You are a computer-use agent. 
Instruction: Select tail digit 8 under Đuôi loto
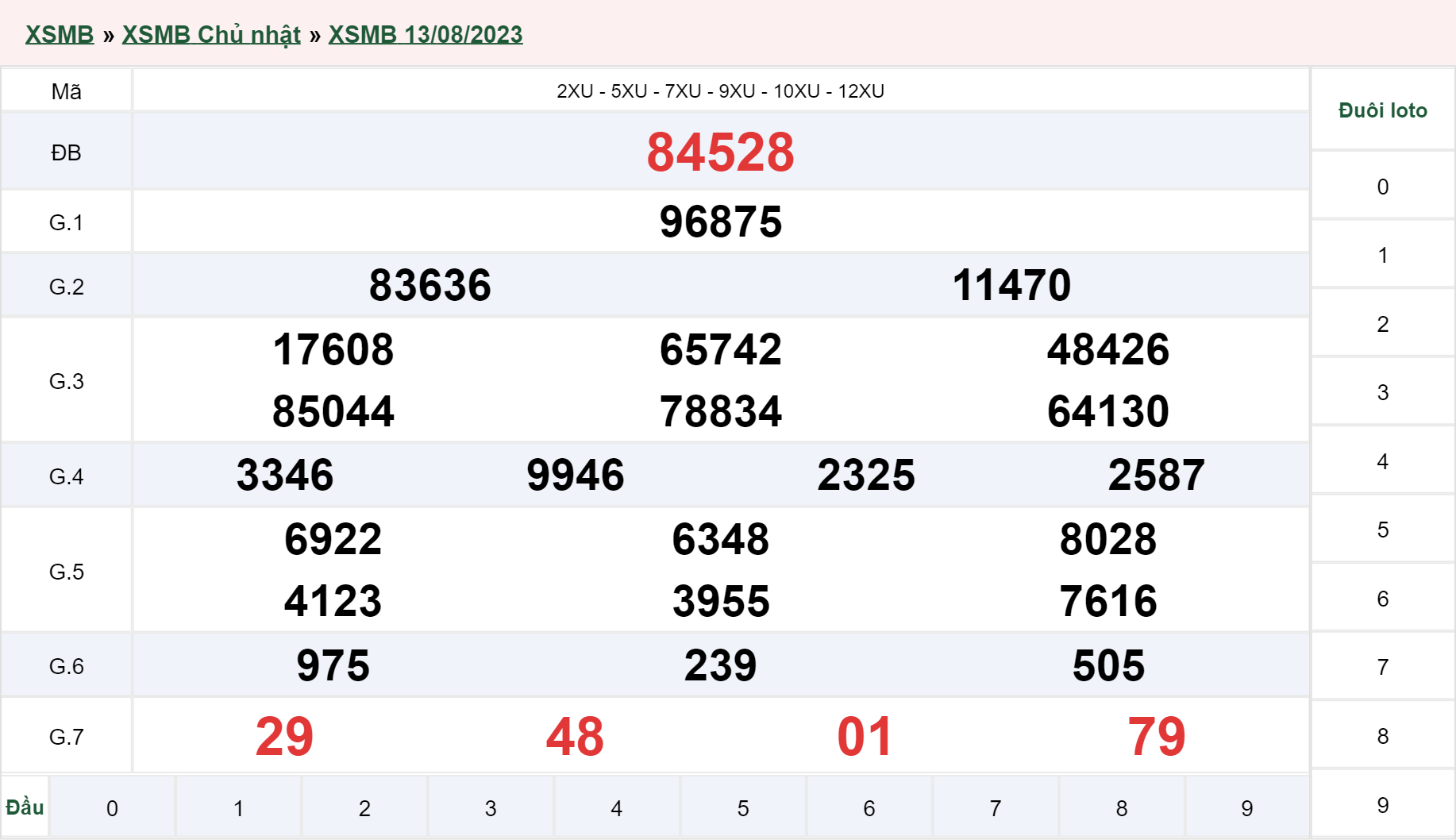tap(1382, 736)
